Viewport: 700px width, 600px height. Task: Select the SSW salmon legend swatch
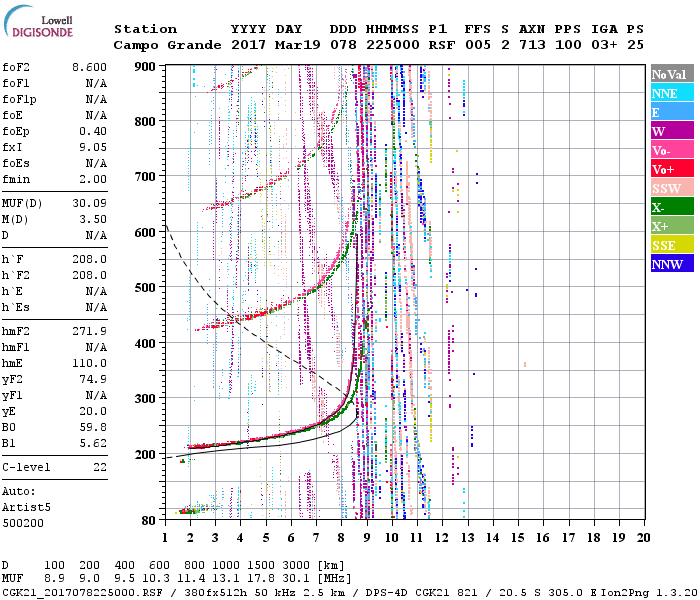click(x=672, y=188)
